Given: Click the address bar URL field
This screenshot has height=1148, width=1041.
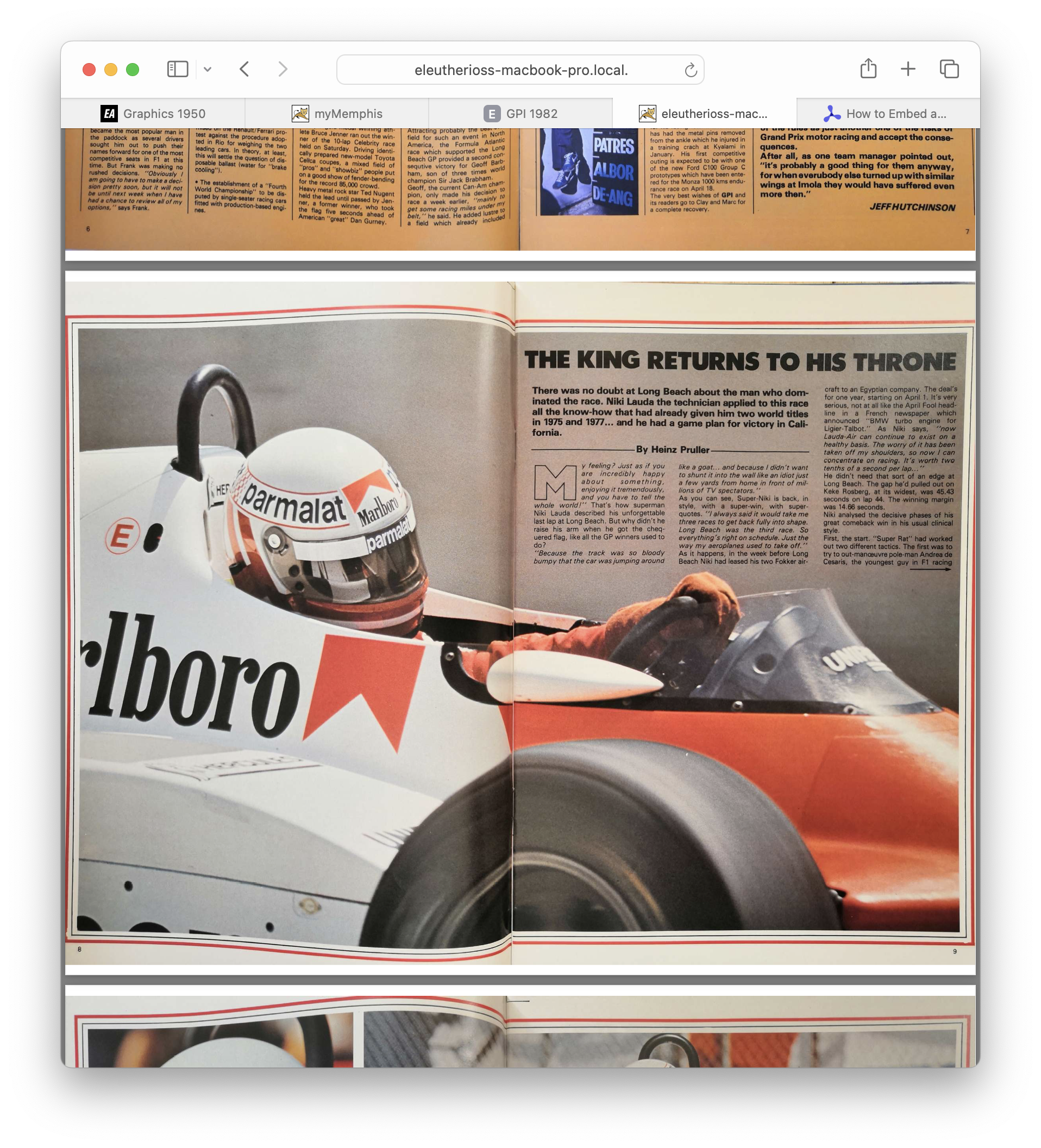Looking at the screenshot, I should pyautogui.click(x=520, y=70).
